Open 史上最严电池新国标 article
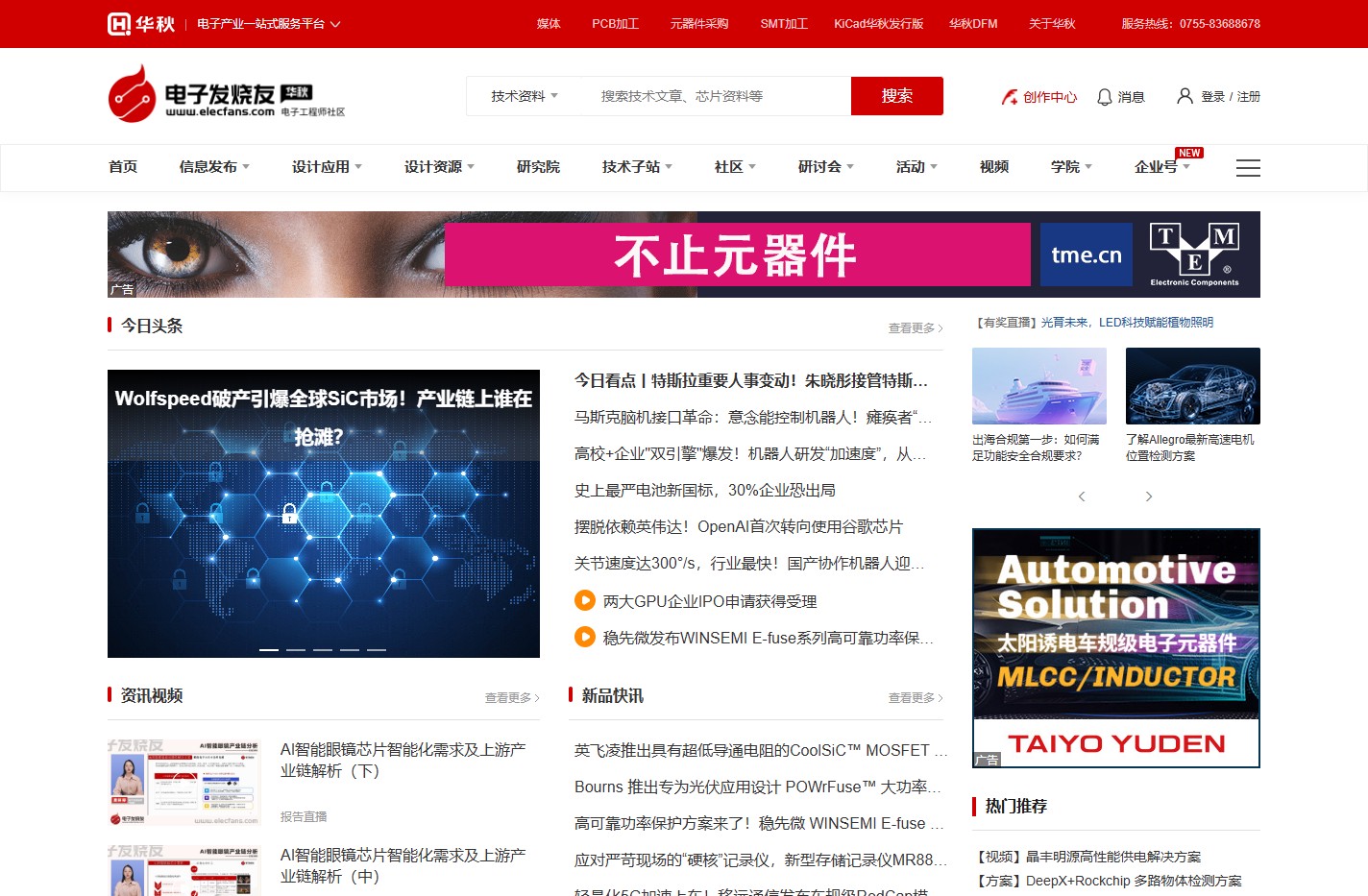Image resolution: width=1368 pixels, height=896 pixels. [x=705, y=490]
